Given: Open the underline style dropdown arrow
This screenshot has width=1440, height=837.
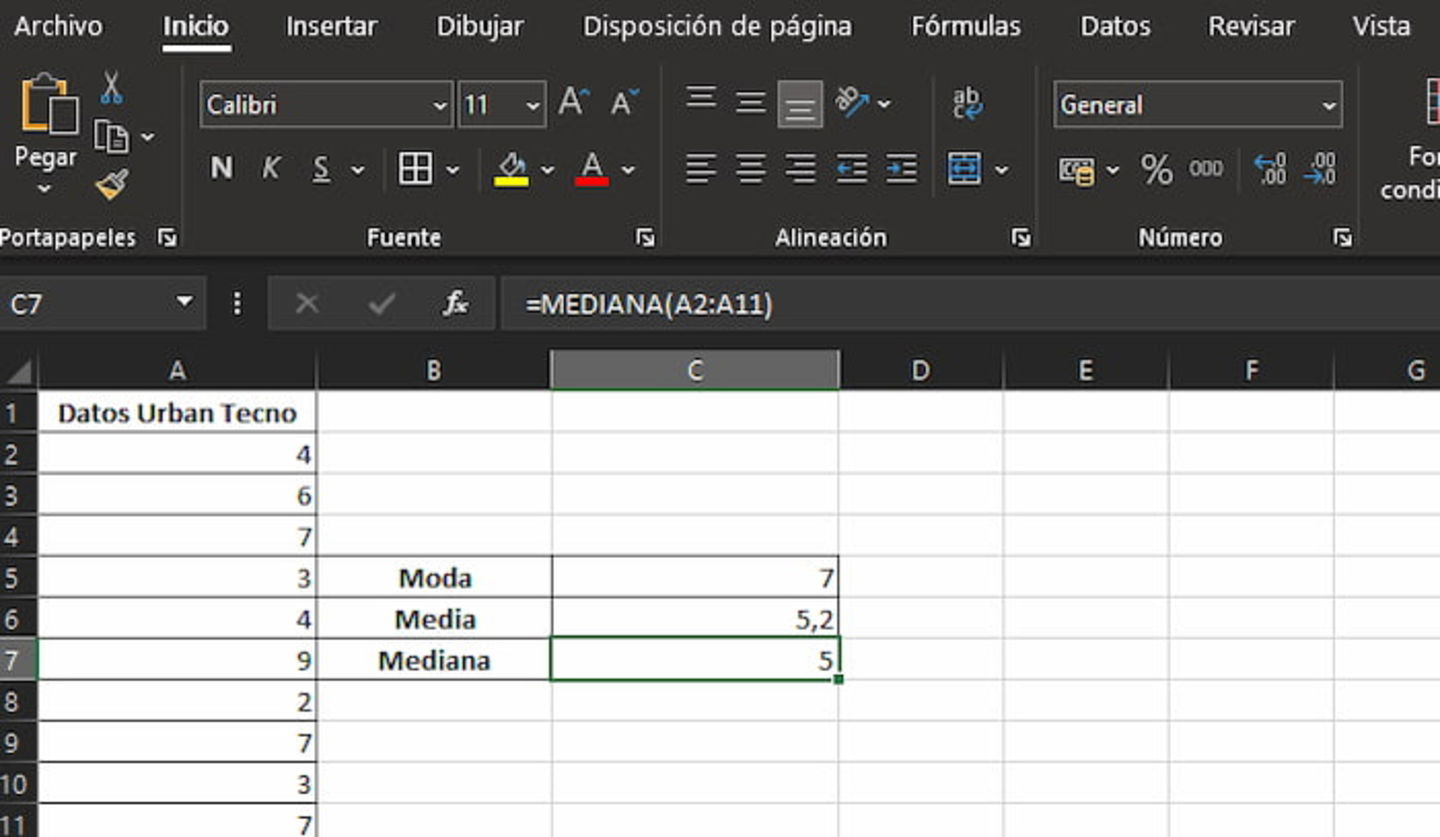Looking at the screenshot, I should (358, 170).
